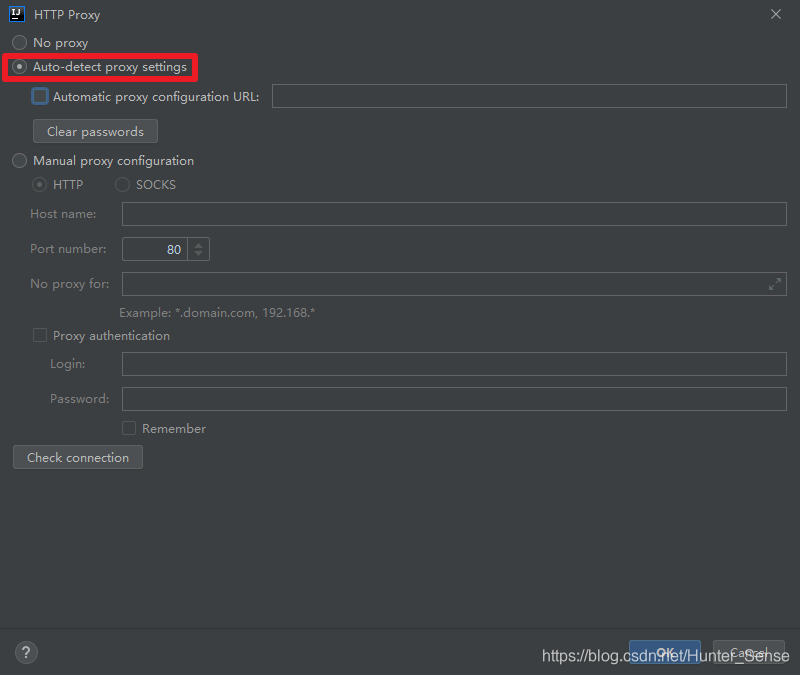Click the Login input field
800x675 pixels.
coord(454,364)
